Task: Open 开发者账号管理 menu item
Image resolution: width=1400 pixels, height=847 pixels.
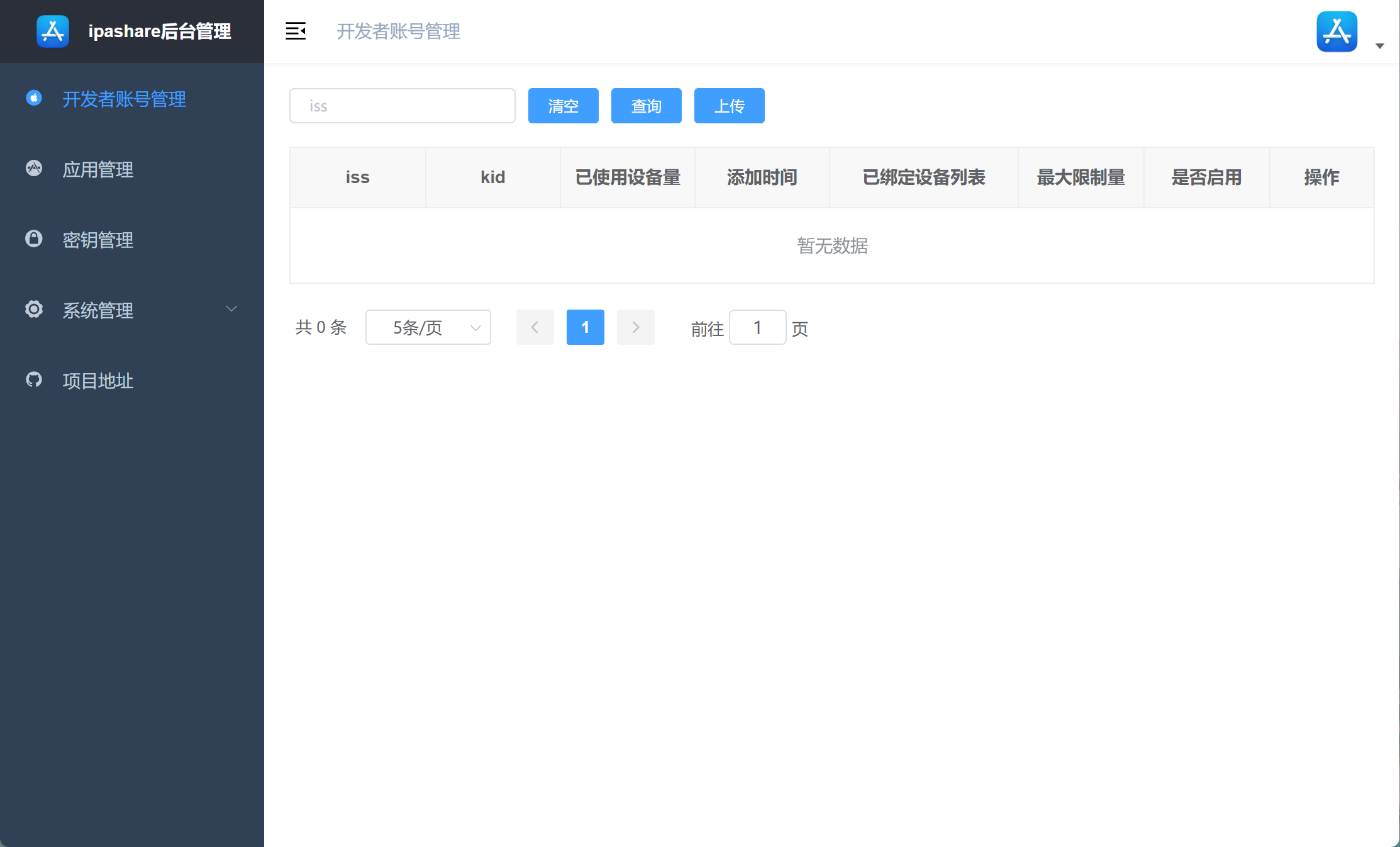Action: point(132,98)
